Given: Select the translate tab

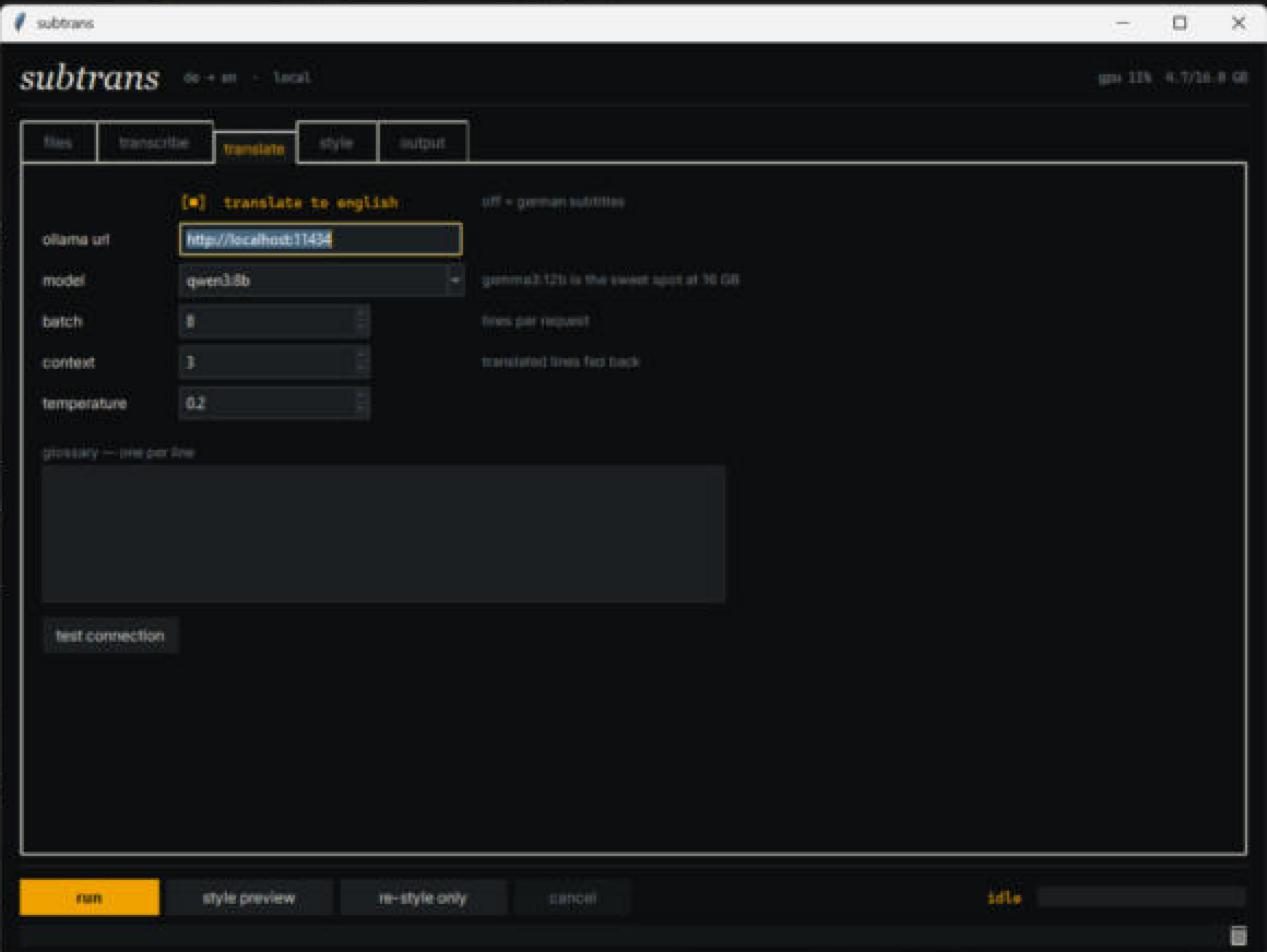Looking at the screenshot, I should coord(254,148).
